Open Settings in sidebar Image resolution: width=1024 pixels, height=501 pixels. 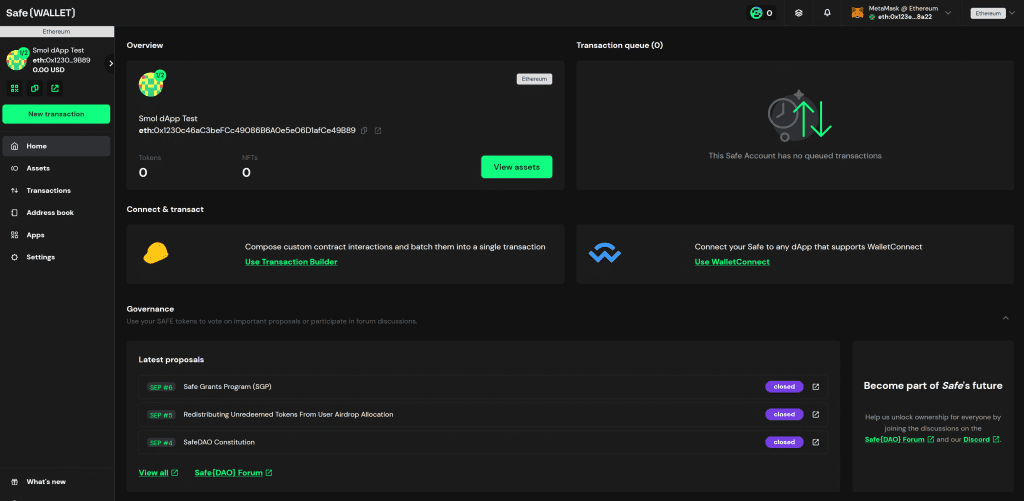coord(56,257)
